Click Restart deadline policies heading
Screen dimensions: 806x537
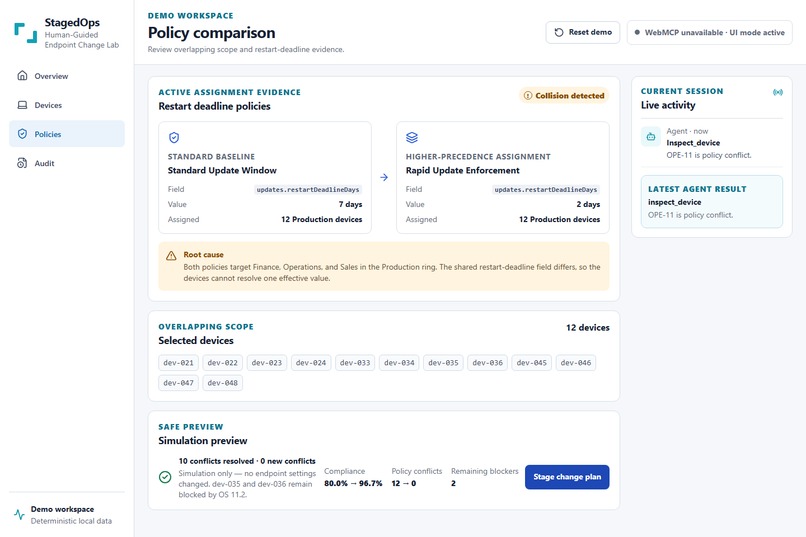(214, 106)
